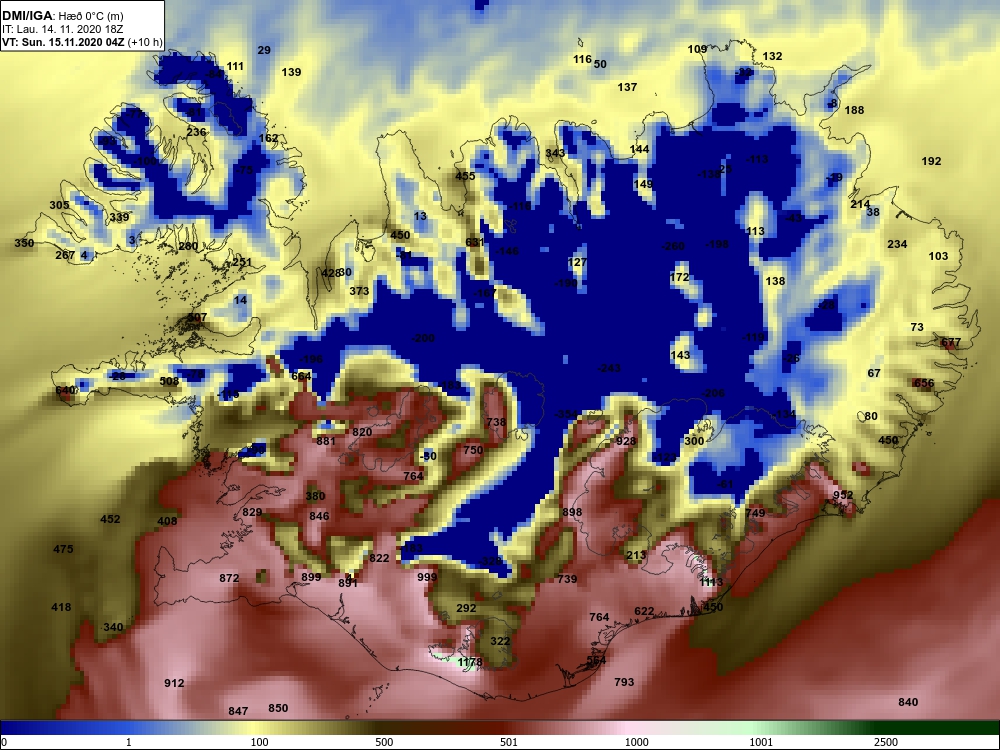
Task: Click the map value '952'
Action: coord(843,495)
